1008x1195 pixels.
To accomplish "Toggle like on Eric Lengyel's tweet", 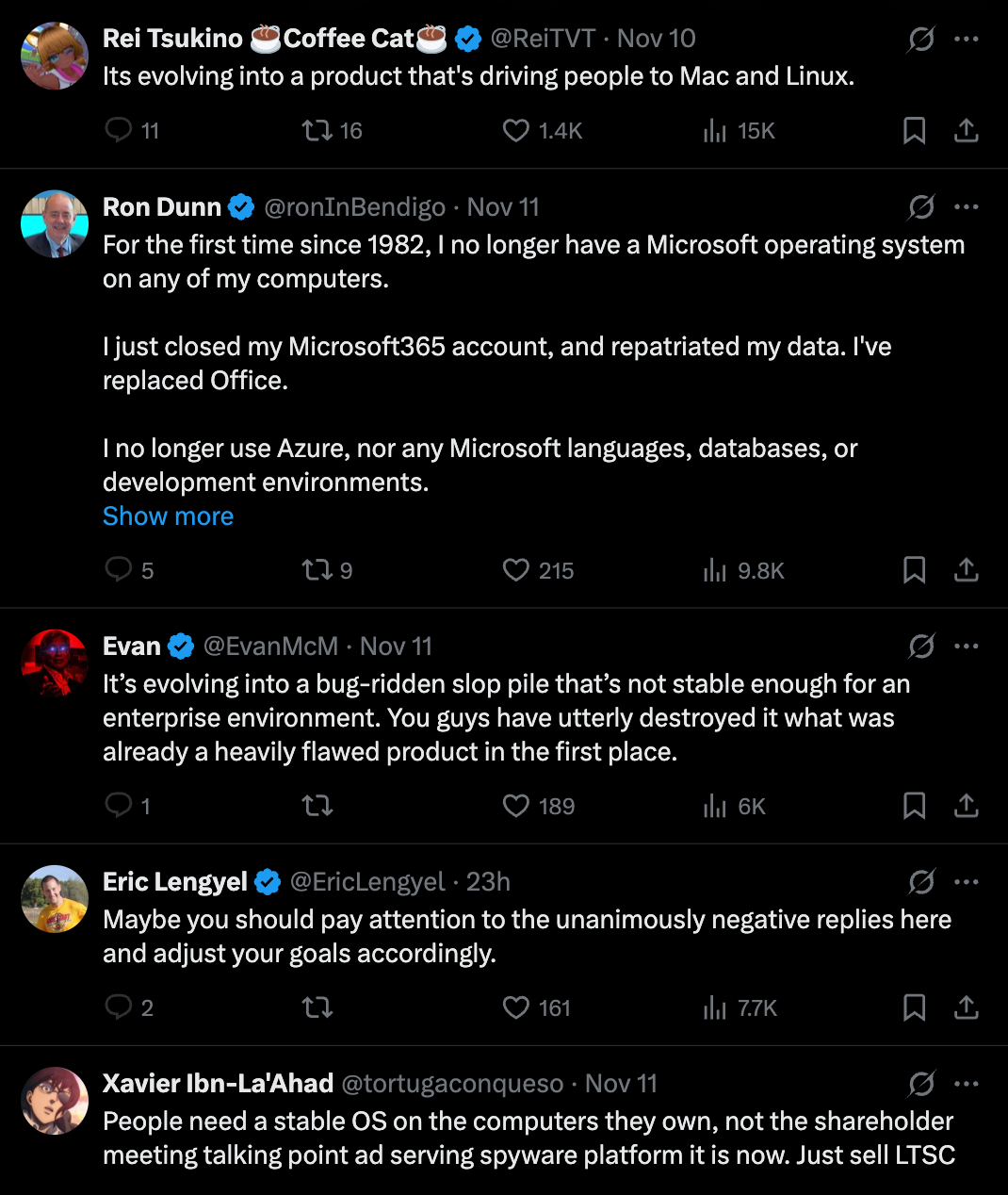I will point(516,1007).
